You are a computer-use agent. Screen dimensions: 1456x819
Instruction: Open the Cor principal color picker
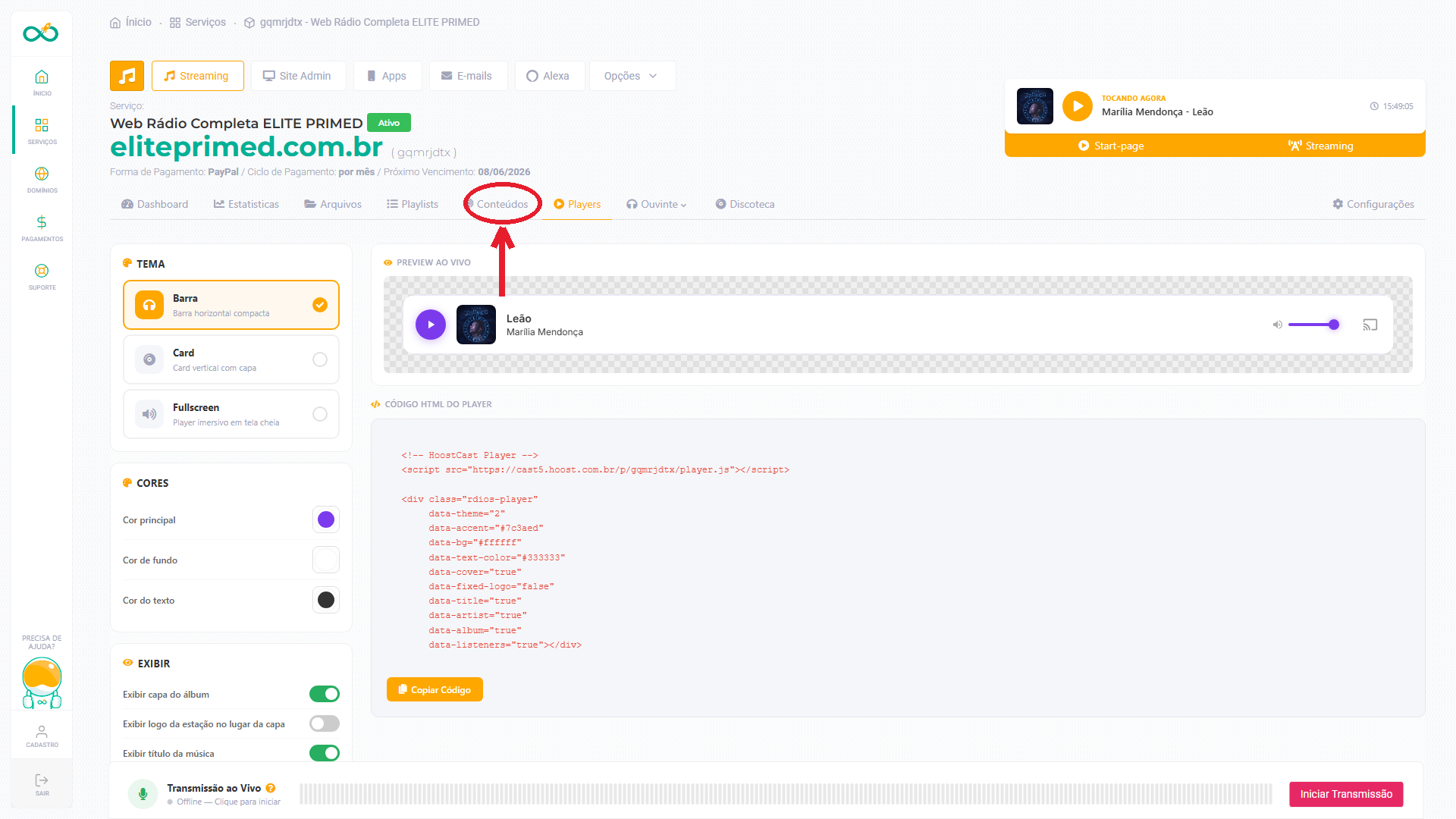(x=326, y=519)
